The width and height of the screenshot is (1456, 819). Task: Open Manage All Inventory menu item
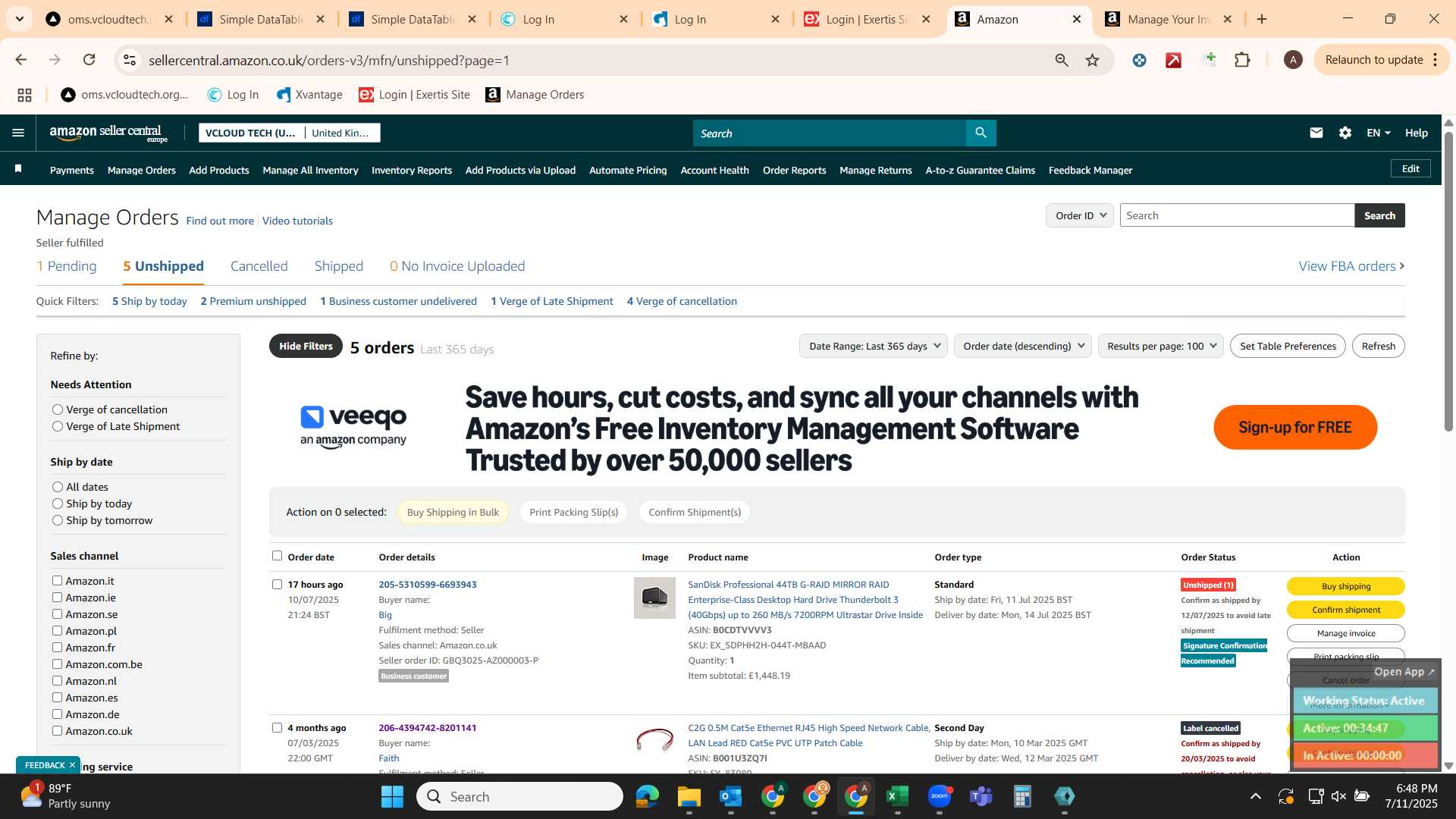click(x=310, y=170)
